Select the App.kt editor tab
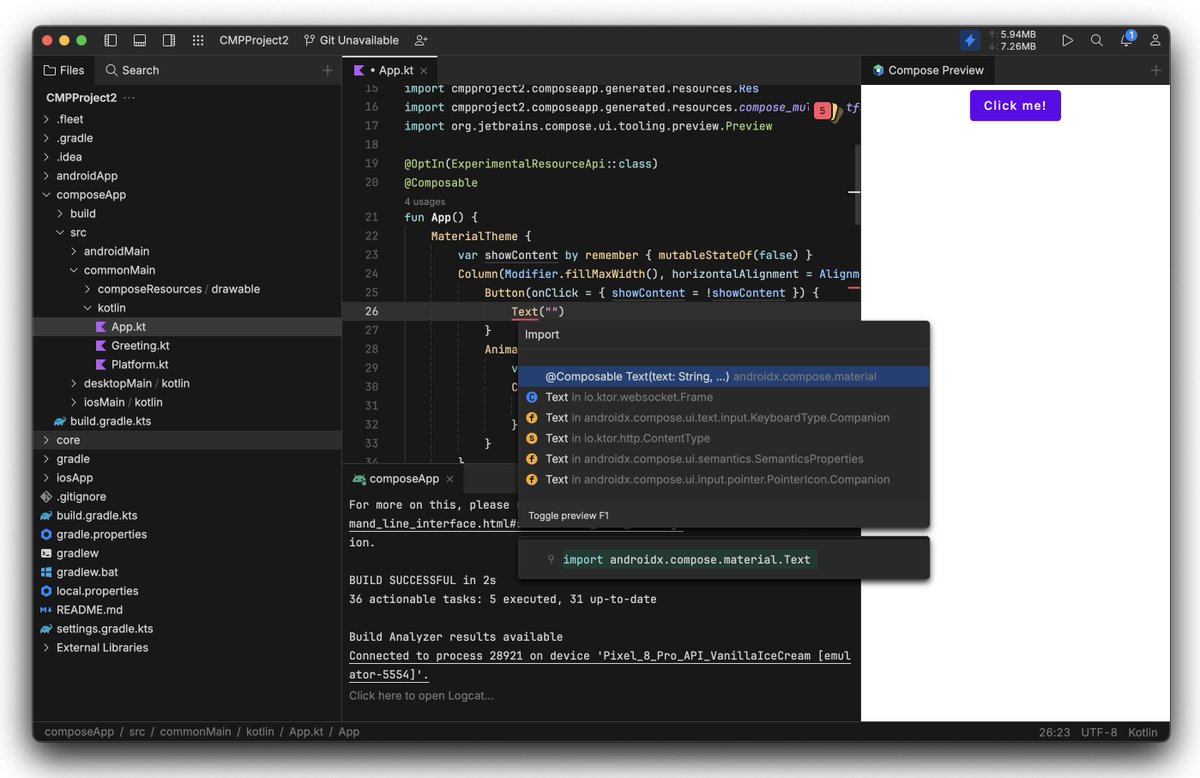The width and height of the screenshot is (1200, 778). point(392,70)
